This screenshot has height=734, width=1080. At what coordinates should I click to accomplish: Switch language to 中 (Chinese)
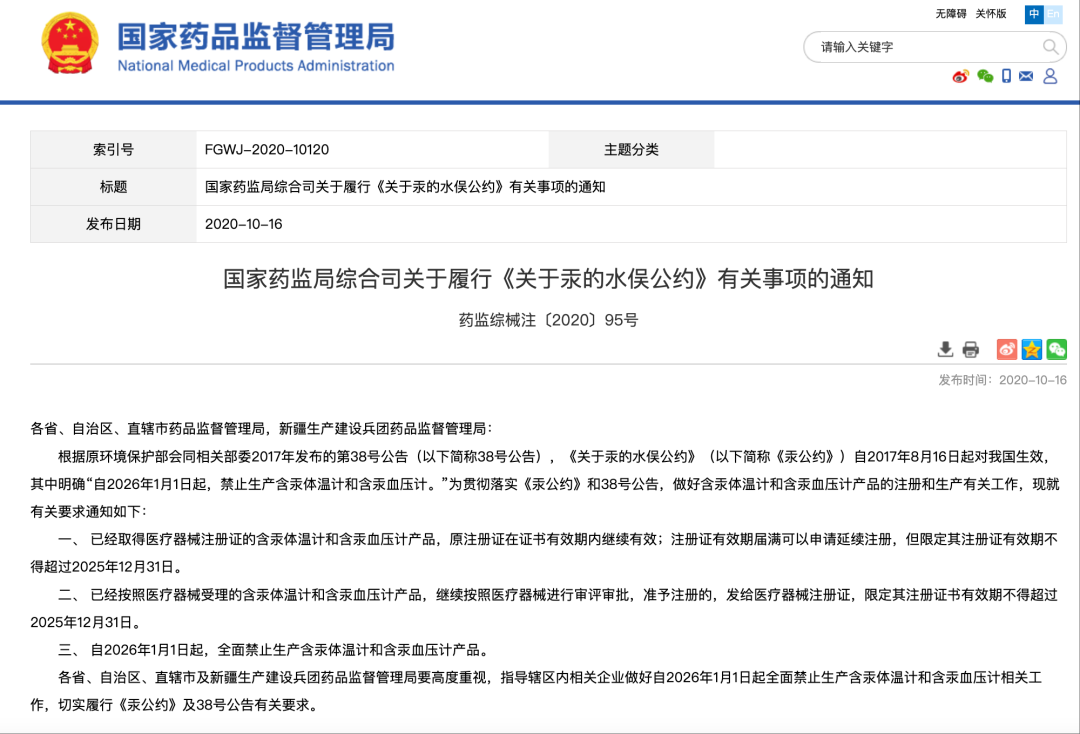(x=1034, y=14)
